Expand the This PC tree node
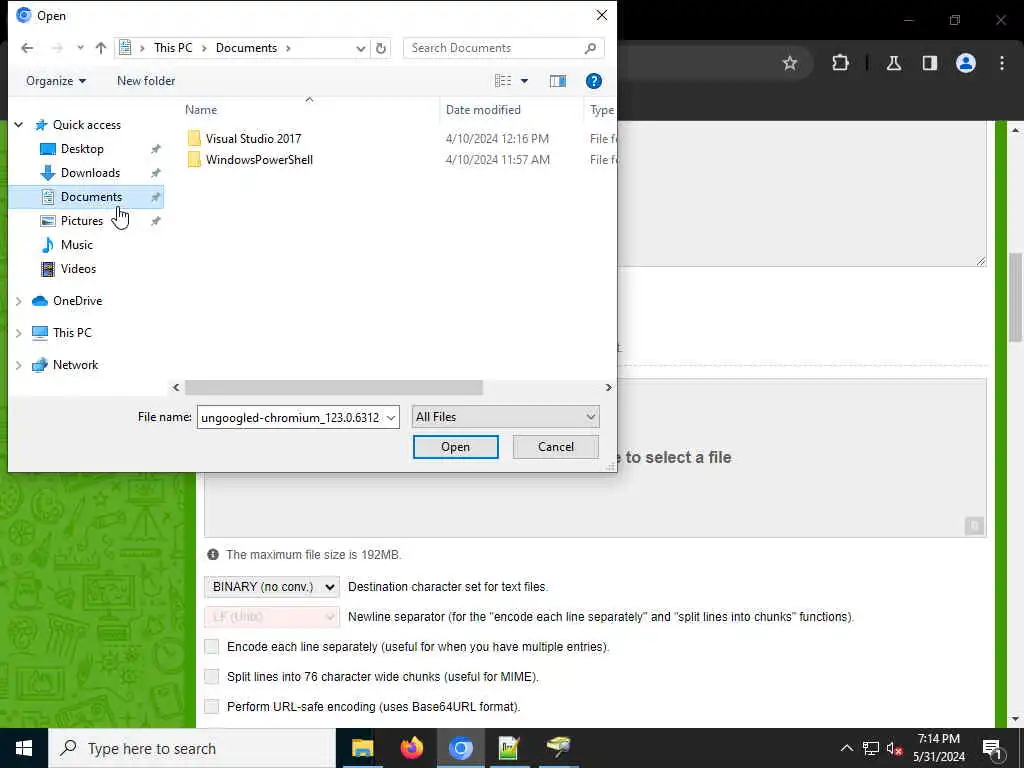 click(x=19, y=333)
